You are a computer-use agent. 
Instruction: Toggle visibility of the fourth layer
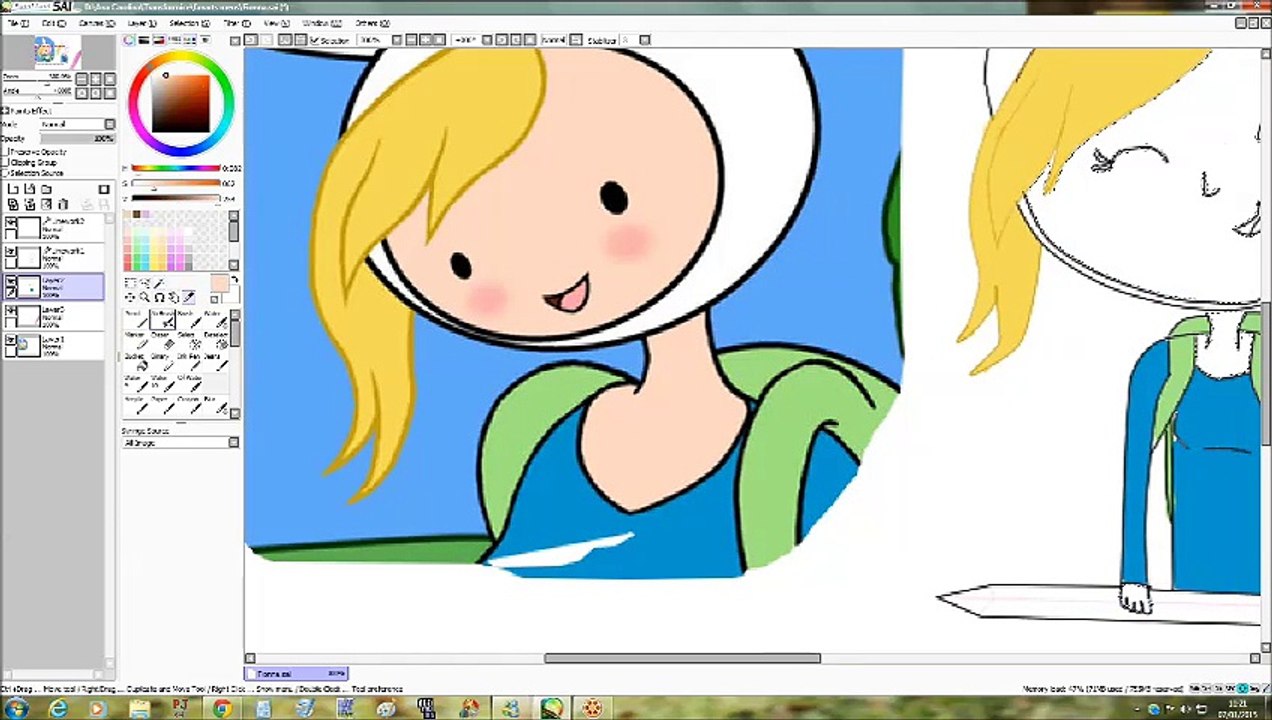pos(11,311)
